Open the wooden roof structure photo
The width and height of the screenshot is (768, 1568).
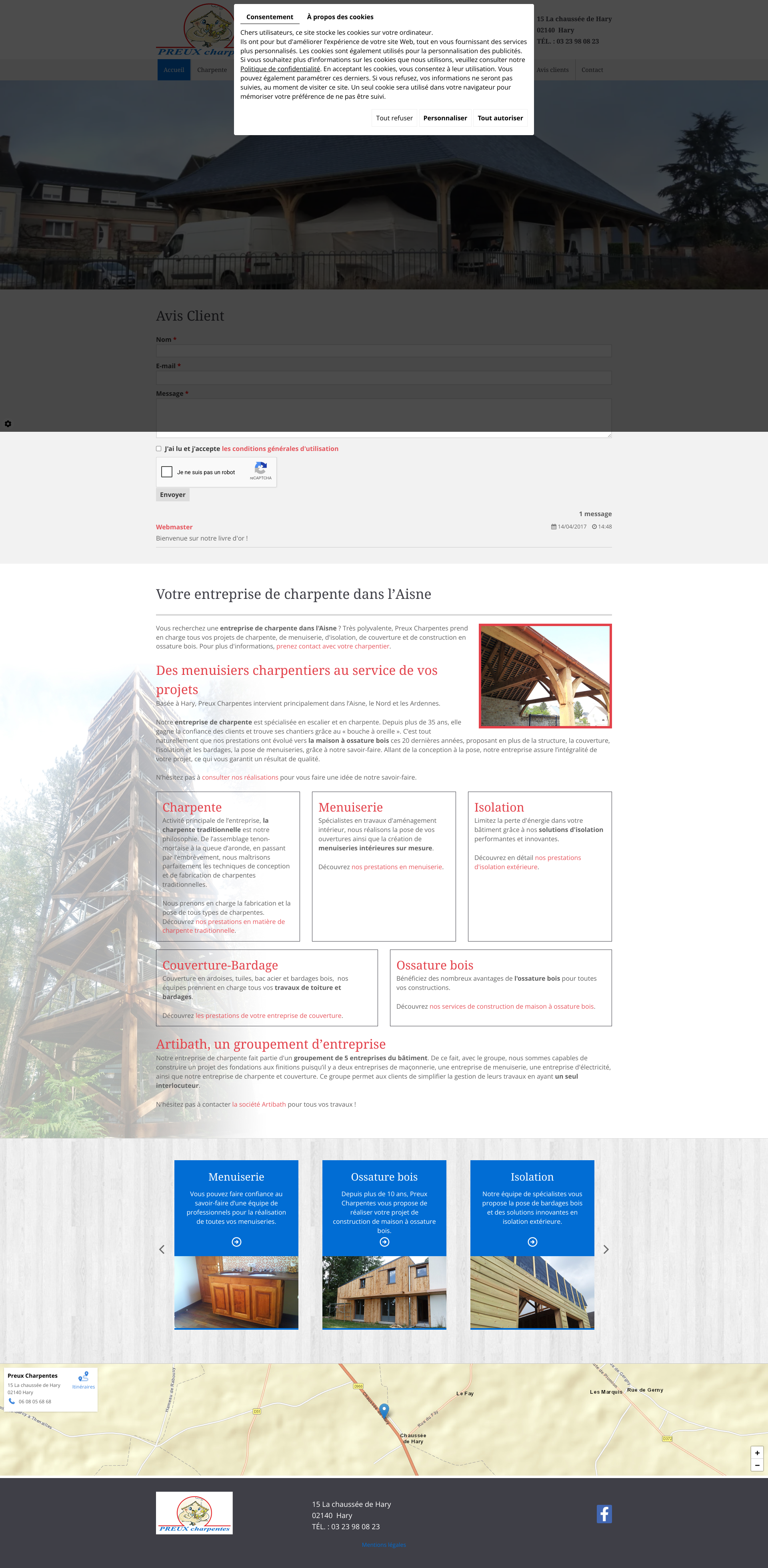(x=545, y=676)
